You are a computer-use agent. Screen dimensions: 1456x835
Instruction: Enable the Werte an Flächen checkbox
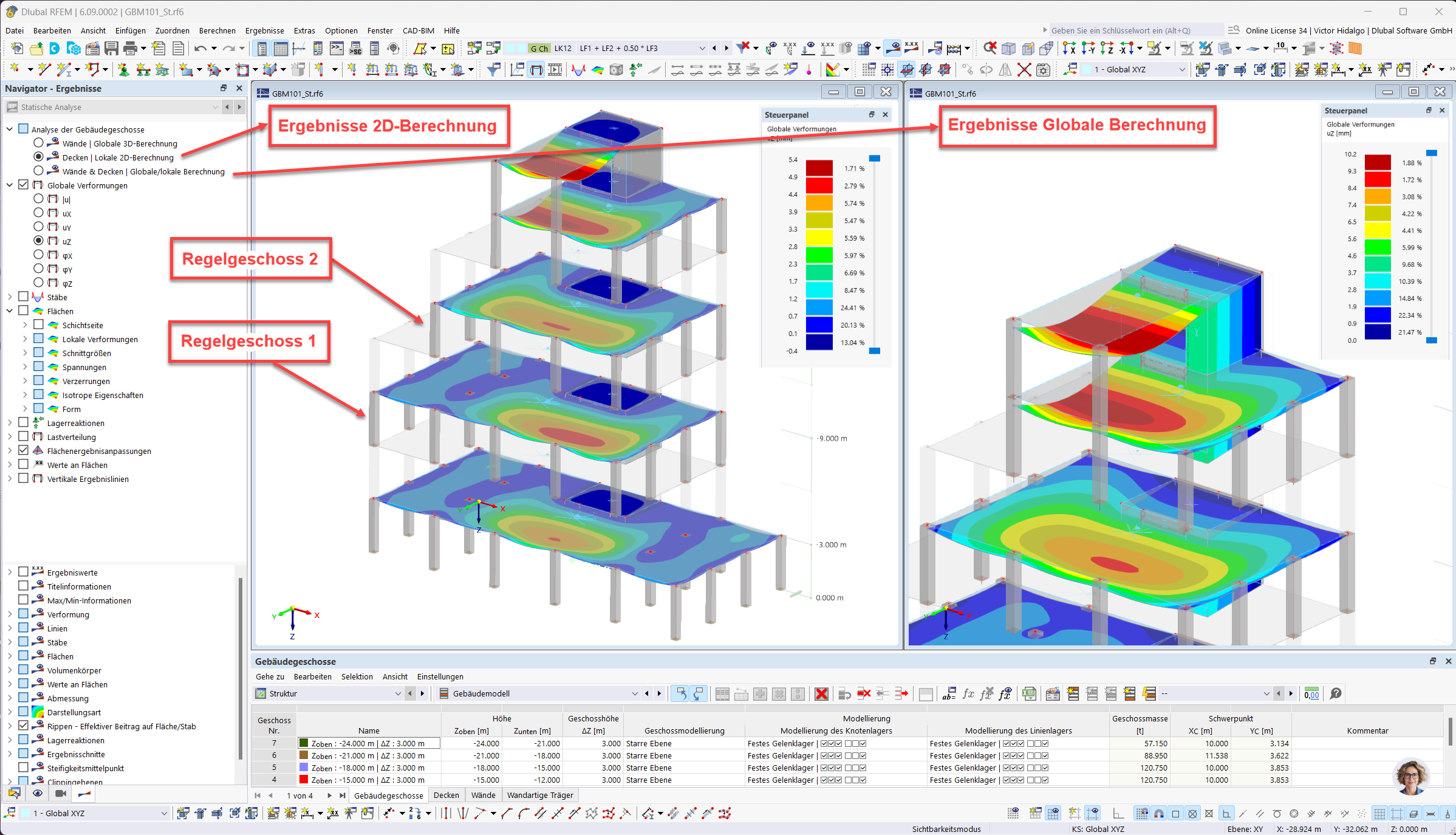[24, 464]
